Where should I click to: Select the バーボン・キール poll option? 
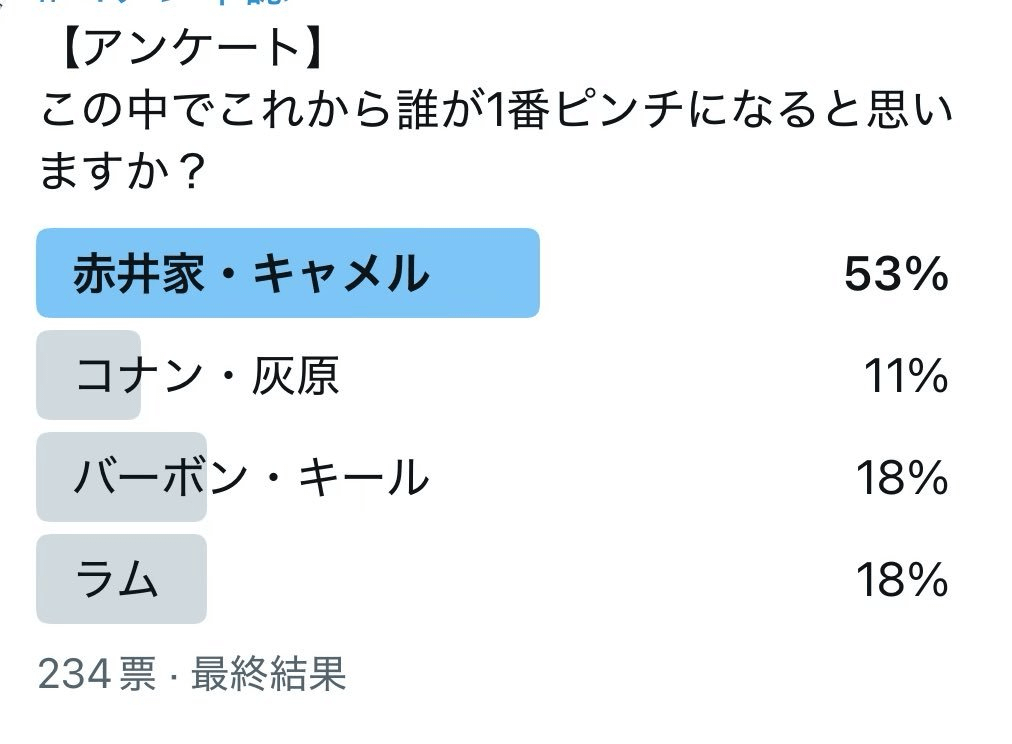(x=251, y=478)
